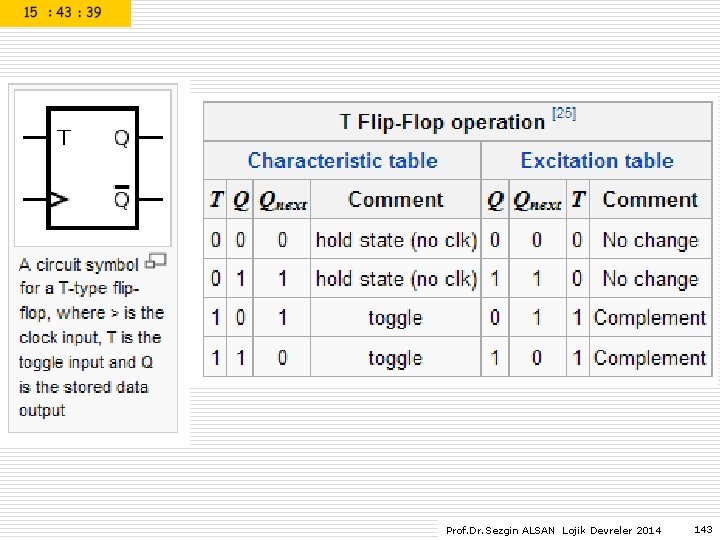Image resolution: width=720 pixels, height=540 pixels.
Task: Click the Q output label on flip-flop
Action: tap(122, 138)
